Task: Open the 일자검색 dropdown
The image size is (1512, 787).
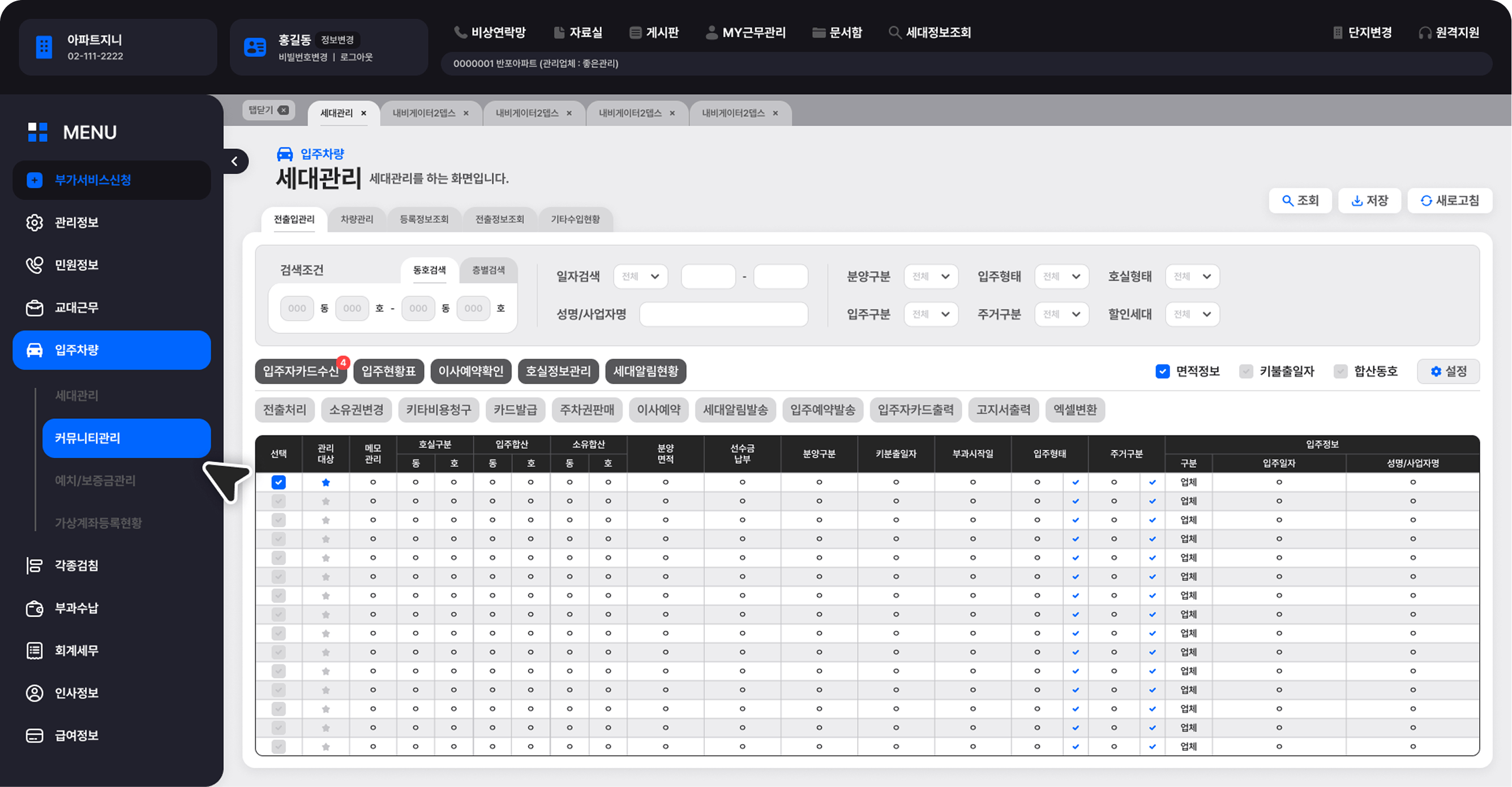Action: [x=640, y=276]
